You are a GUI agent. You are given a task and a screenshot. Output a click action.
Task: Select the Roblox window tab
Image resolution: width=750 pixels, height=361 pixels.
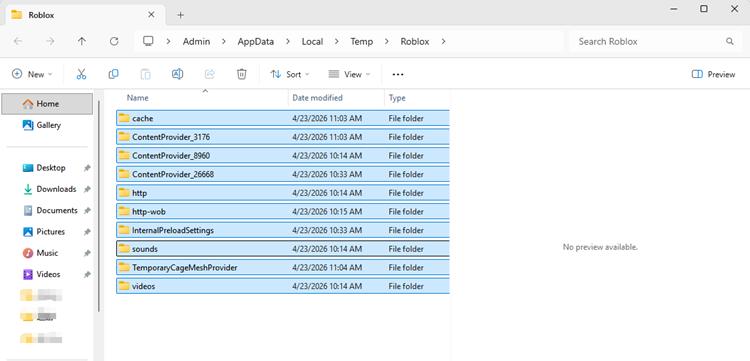pyautogui.click(x=85, y=15)
